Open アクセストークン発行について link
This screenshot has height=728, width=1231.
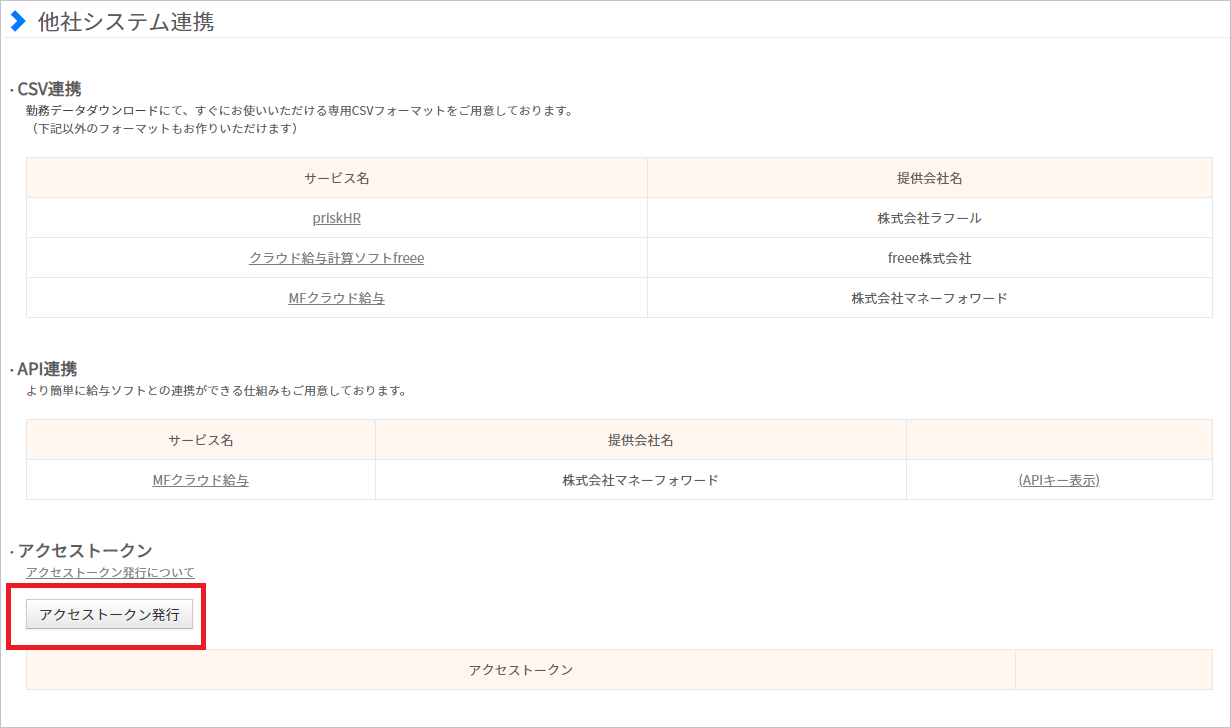tap(110, 573)
